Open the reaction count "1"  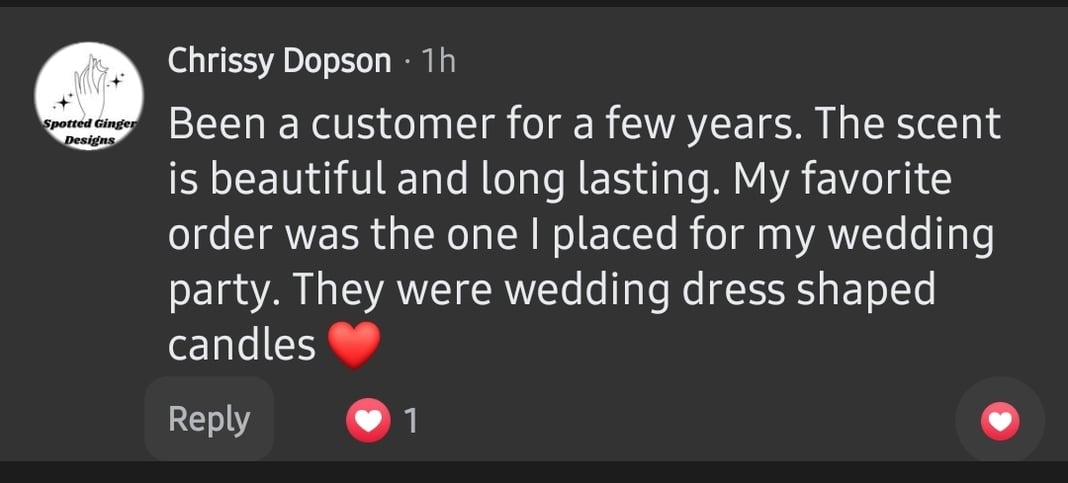[408, 422]
